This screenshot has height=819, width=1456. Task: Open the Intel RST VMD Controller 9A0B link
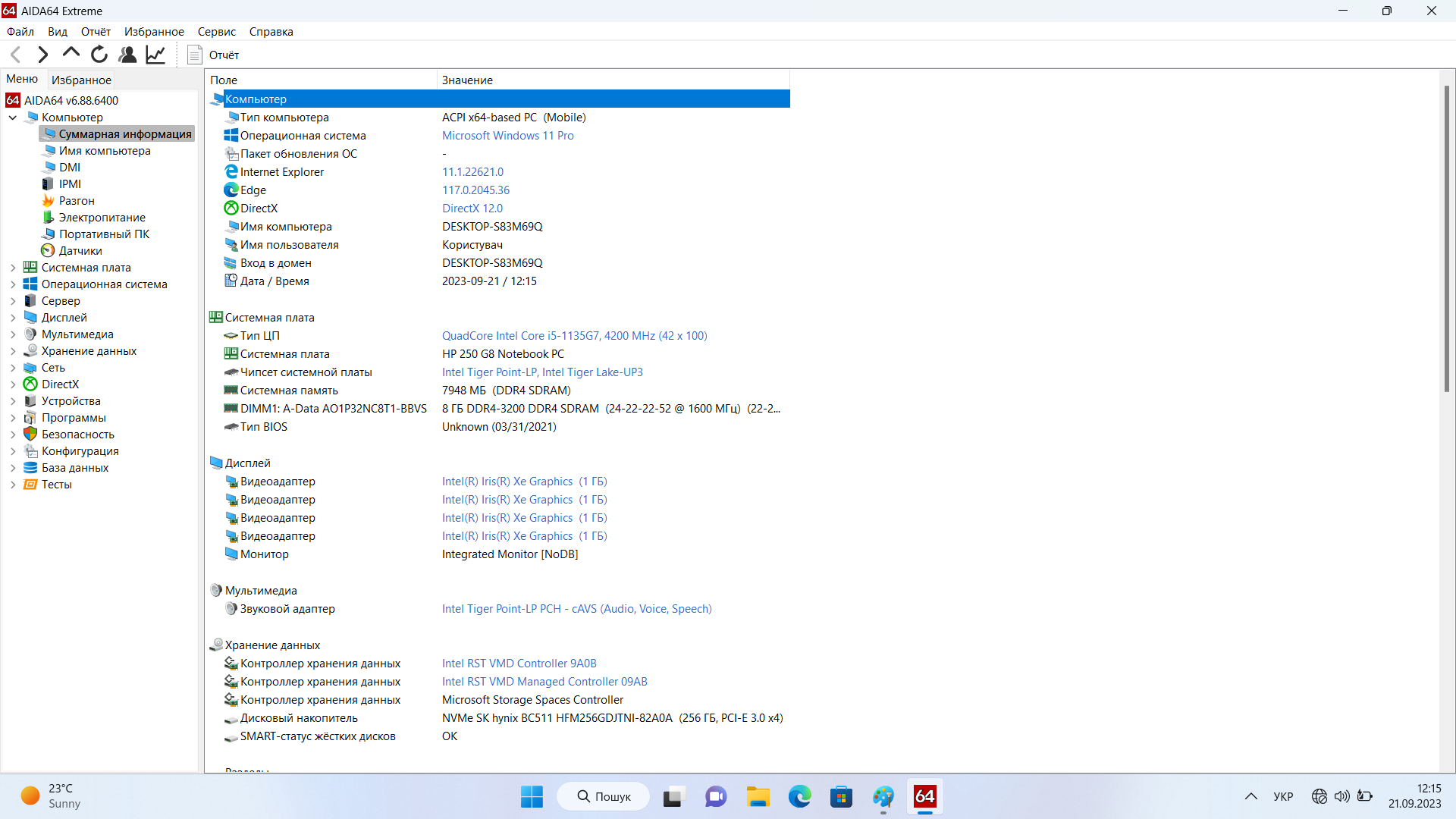coord(519,664)
